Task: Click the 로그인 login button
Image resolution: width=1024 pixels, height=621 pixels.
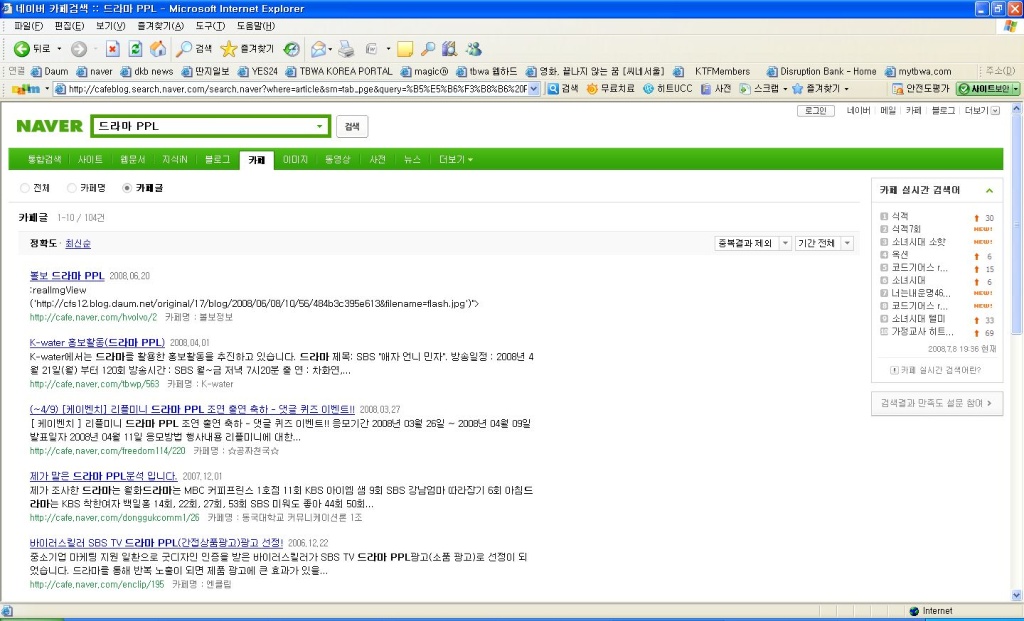Action: (816, 111)
